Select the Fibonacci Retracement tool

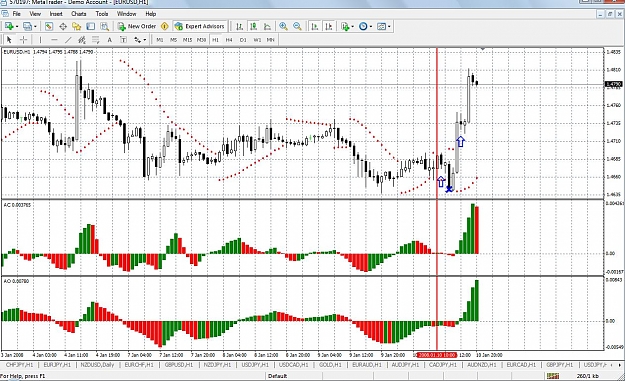96,39
